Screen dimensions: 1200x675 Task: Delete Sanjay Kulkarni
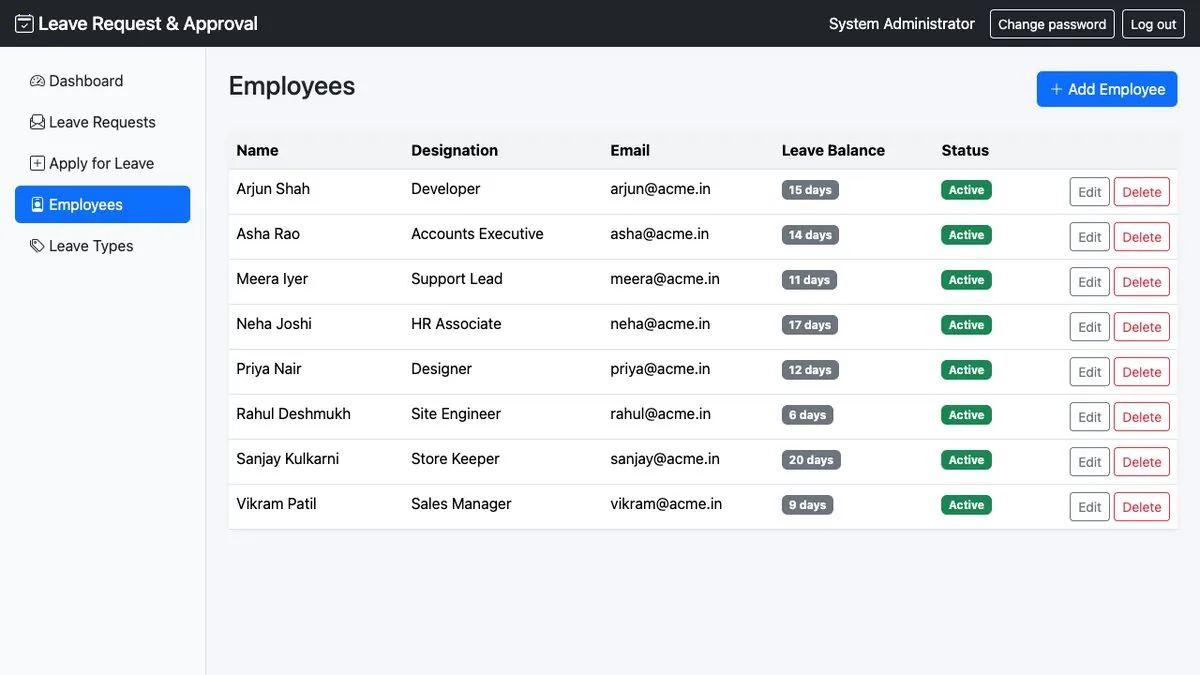click(x=1142, y=462)
